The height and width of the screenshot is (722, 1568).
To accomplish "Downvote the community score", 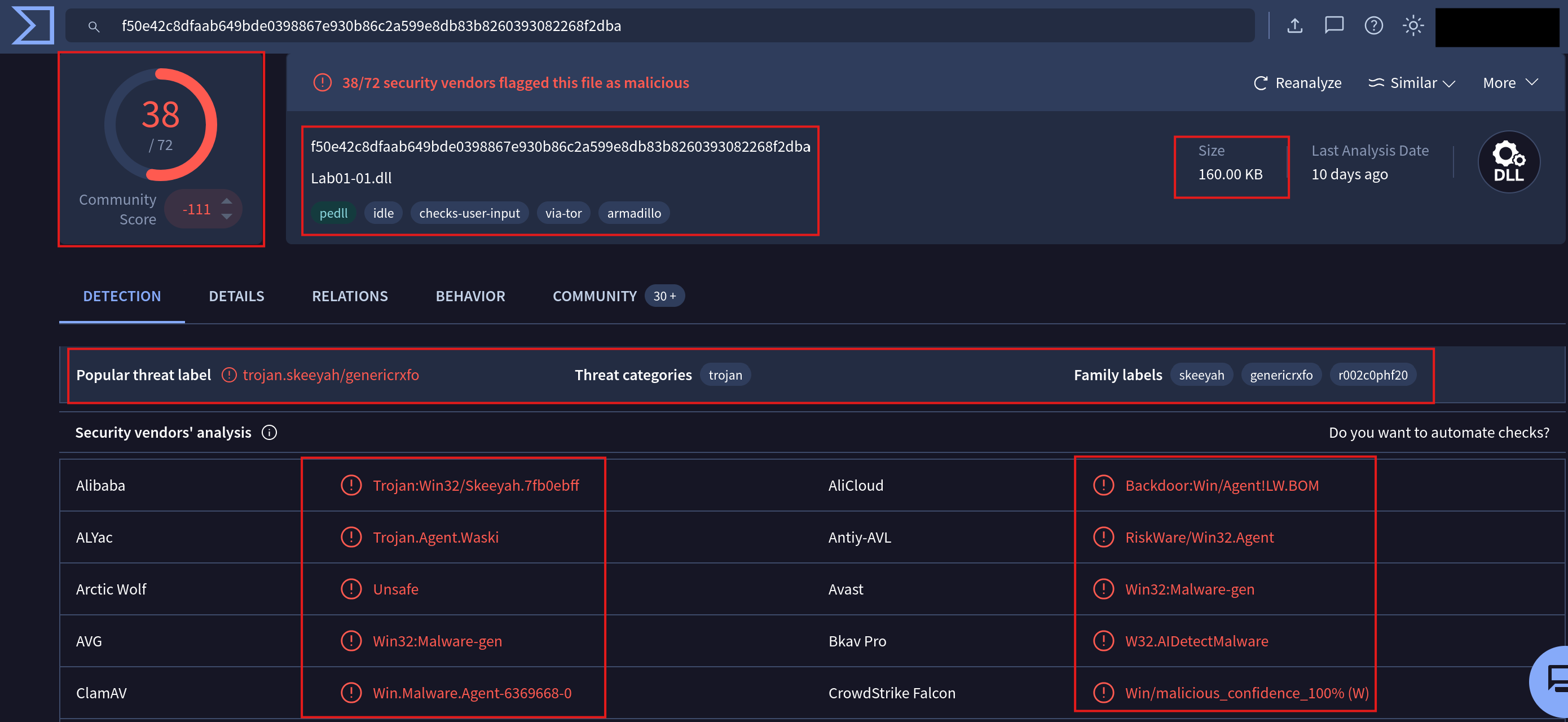I will tap(226, 217).
